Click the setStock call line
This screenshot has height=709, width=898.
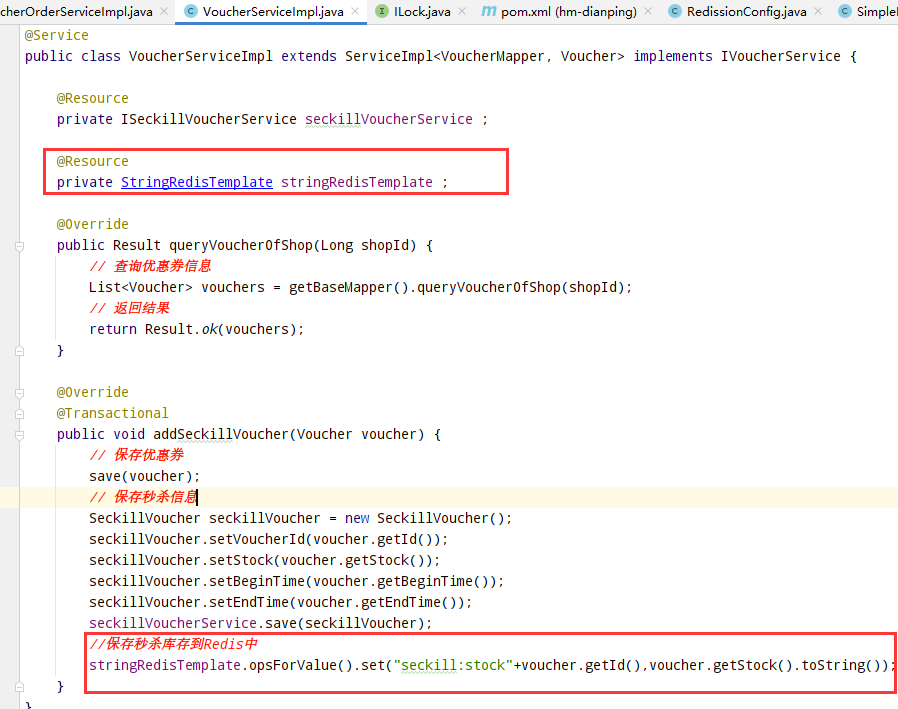264,560
